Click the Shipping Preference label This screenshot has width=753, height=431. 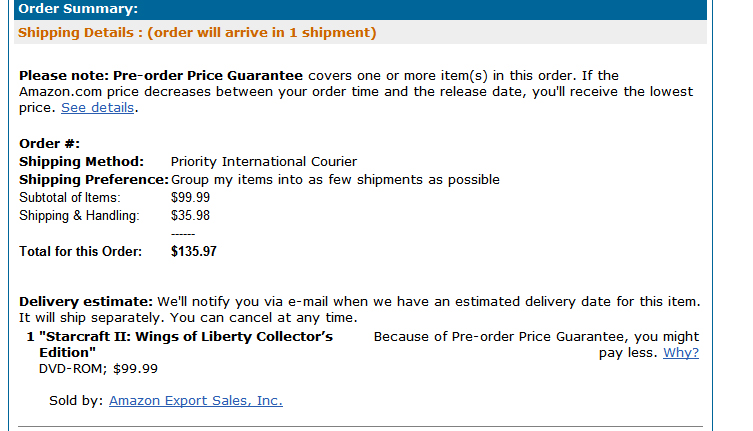click(94, 180)
